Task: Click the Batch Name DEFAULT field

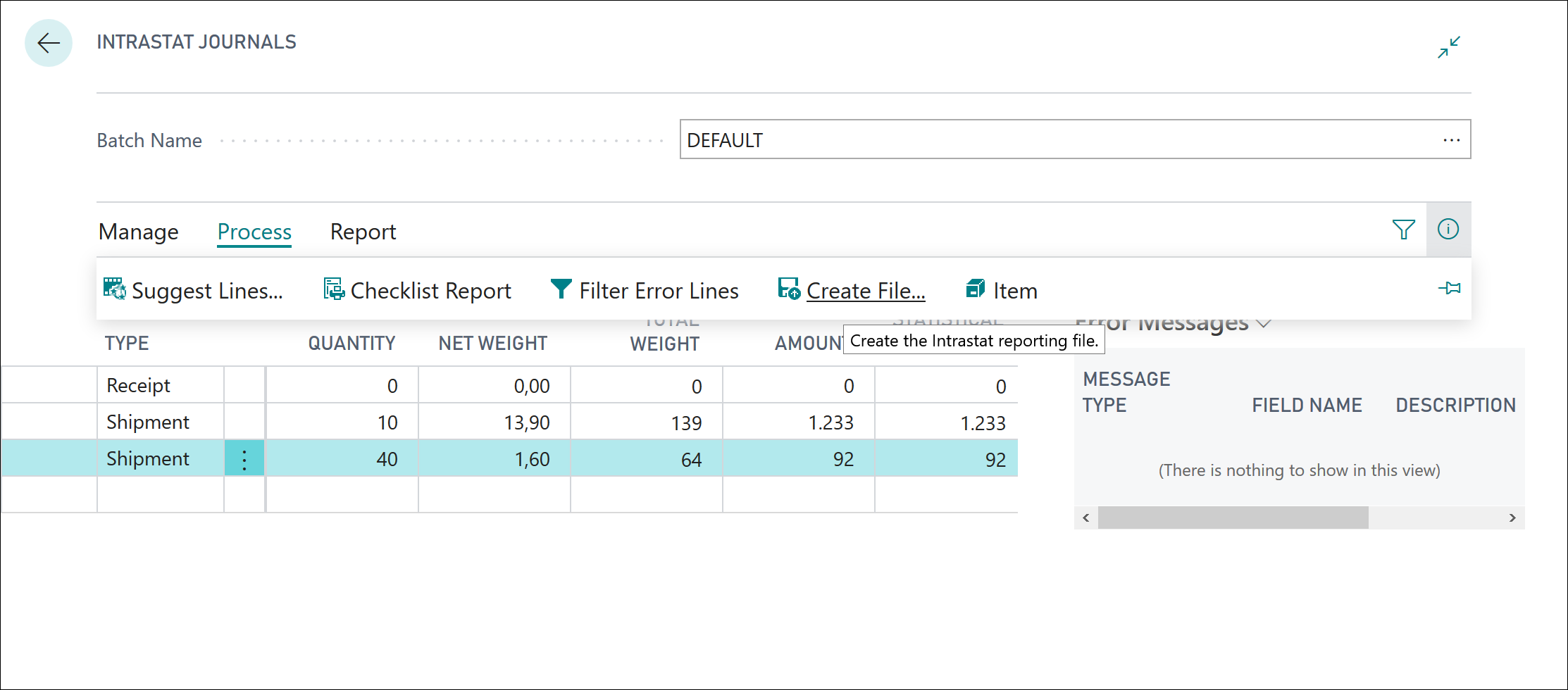Action: click(x=1075, y=139)
